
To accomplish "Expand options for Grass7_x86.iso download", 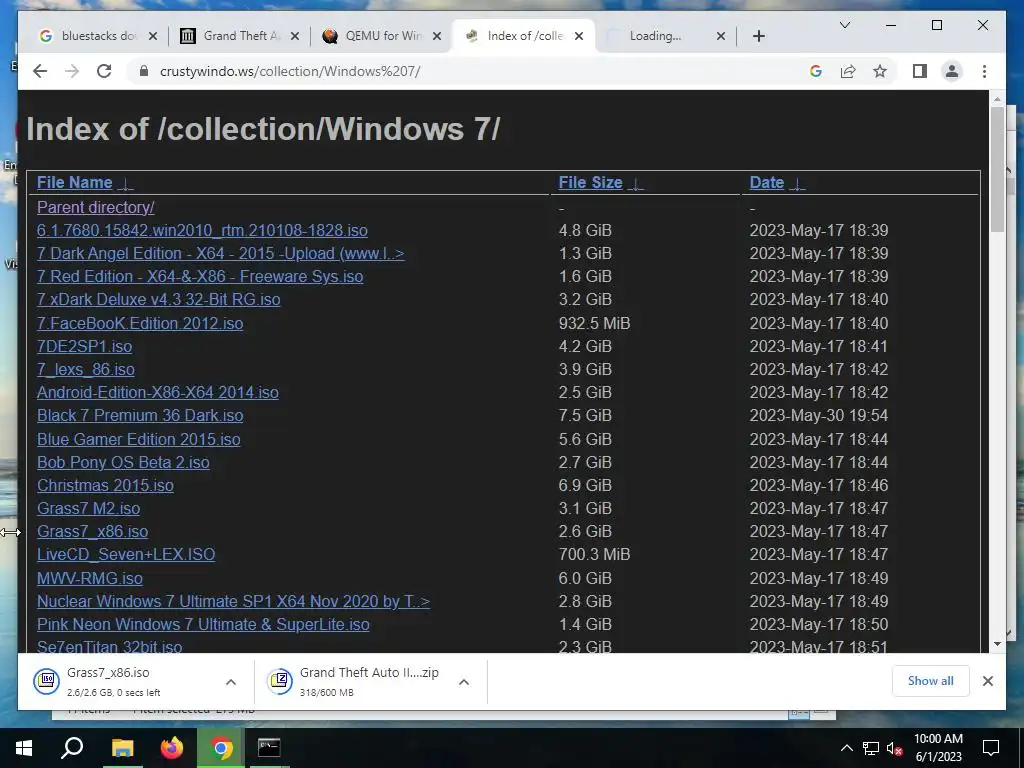I will tap(231, 681).
